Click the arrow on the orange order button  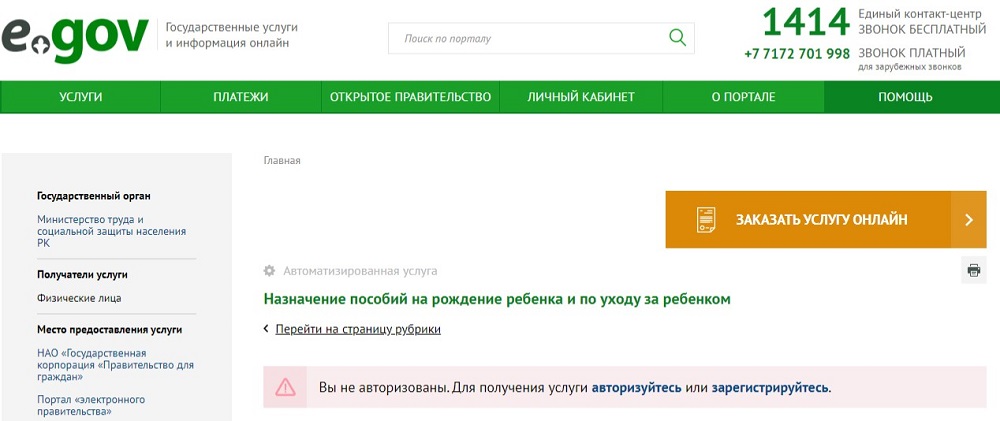[968, 220]
